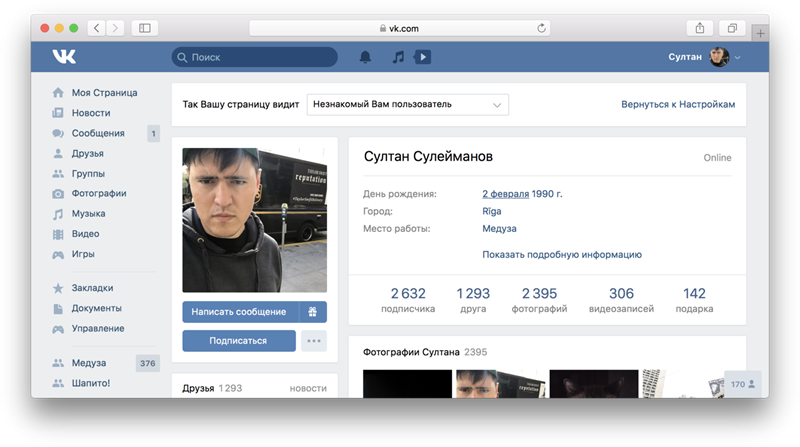Open the music note icon in header
Viewport: 800px width, 447px height.
tap(398, 57)
